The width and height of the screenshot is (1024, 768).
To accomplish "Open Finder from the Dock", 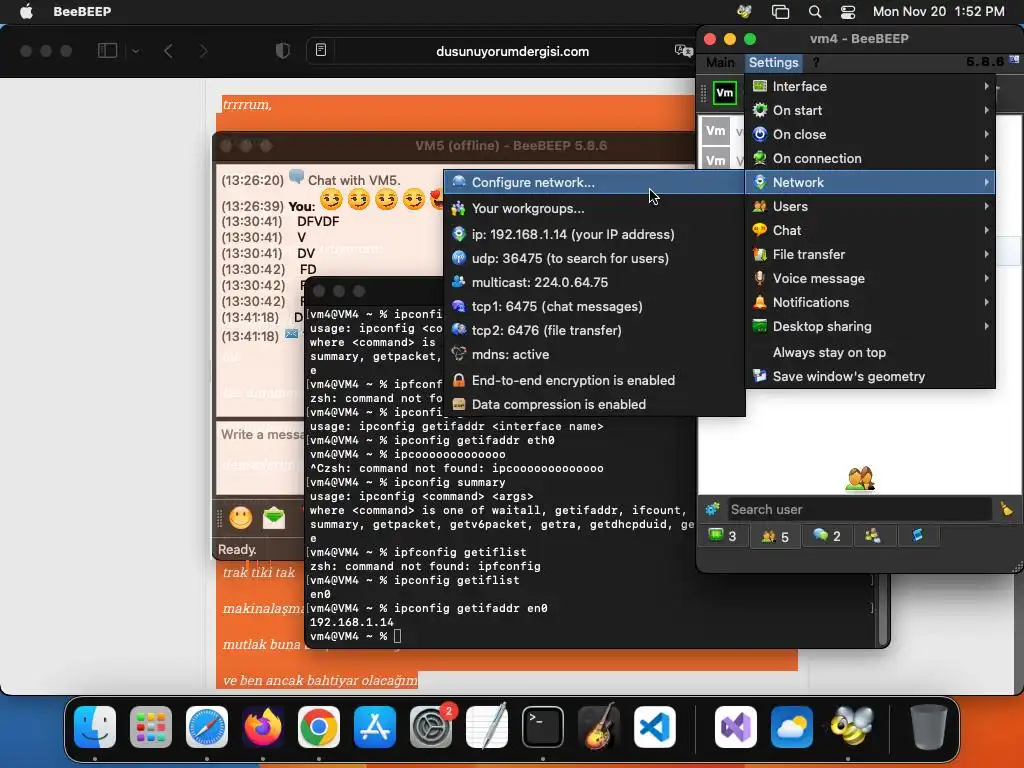I will [x=95, y=726].
